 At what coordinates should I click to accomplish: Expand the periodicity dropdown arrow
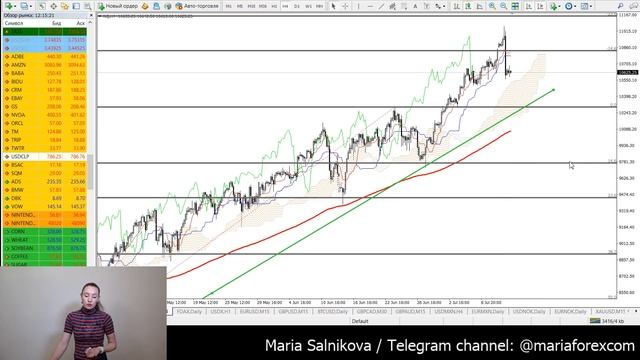(x=575, y=6)
